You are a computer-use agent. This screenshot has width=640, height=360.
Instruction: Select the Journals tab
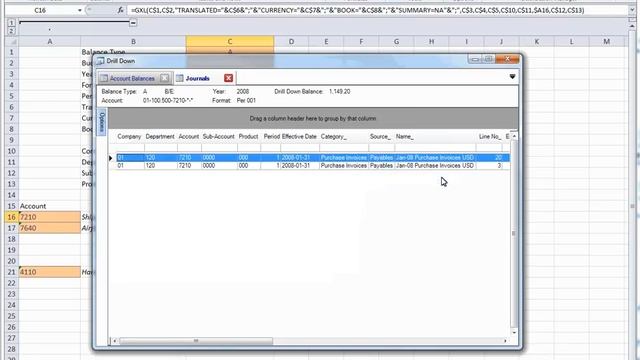click(x=198, y=78)
